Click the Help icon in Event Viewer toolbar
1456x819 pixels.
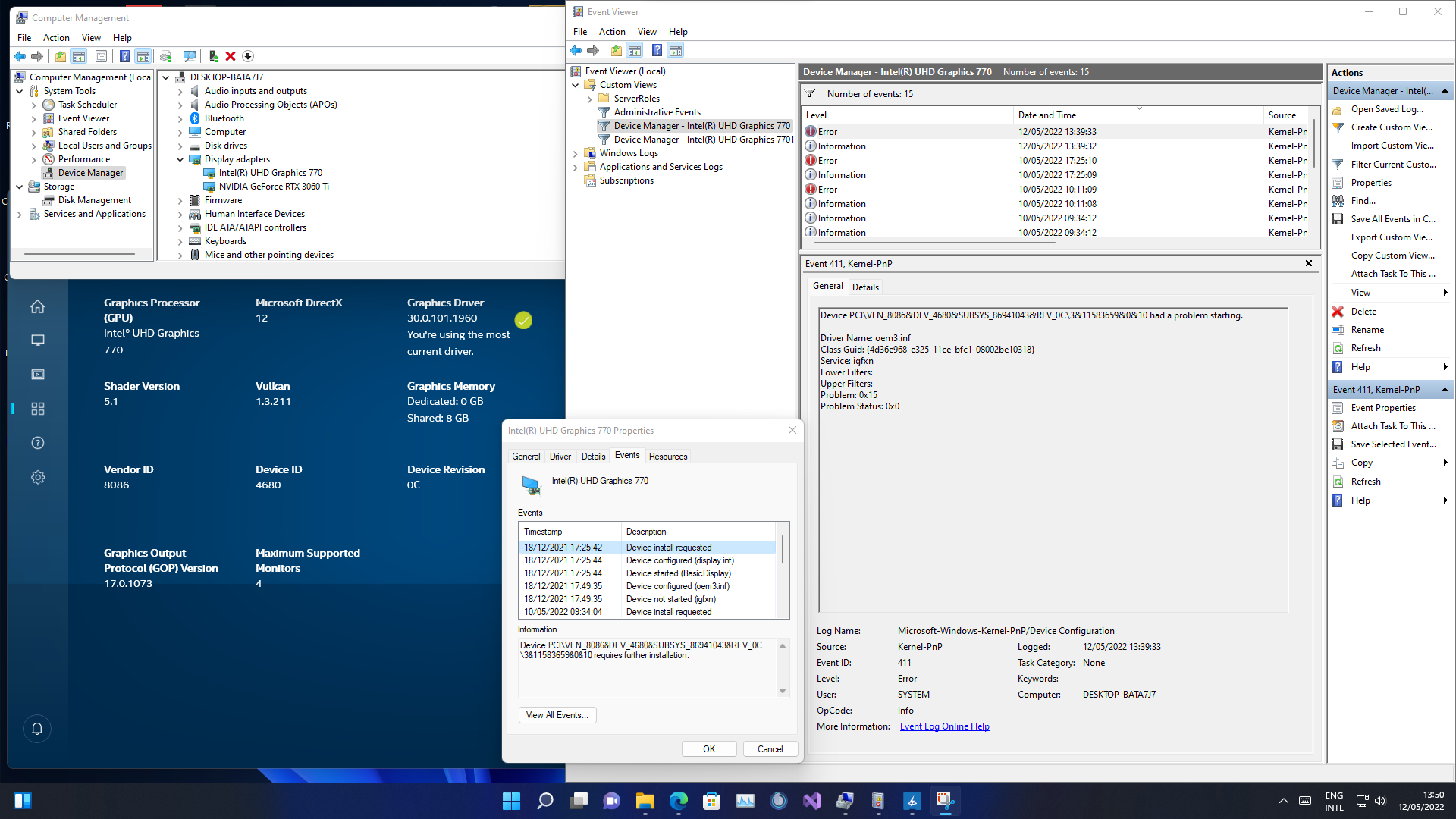coord(657,50)
